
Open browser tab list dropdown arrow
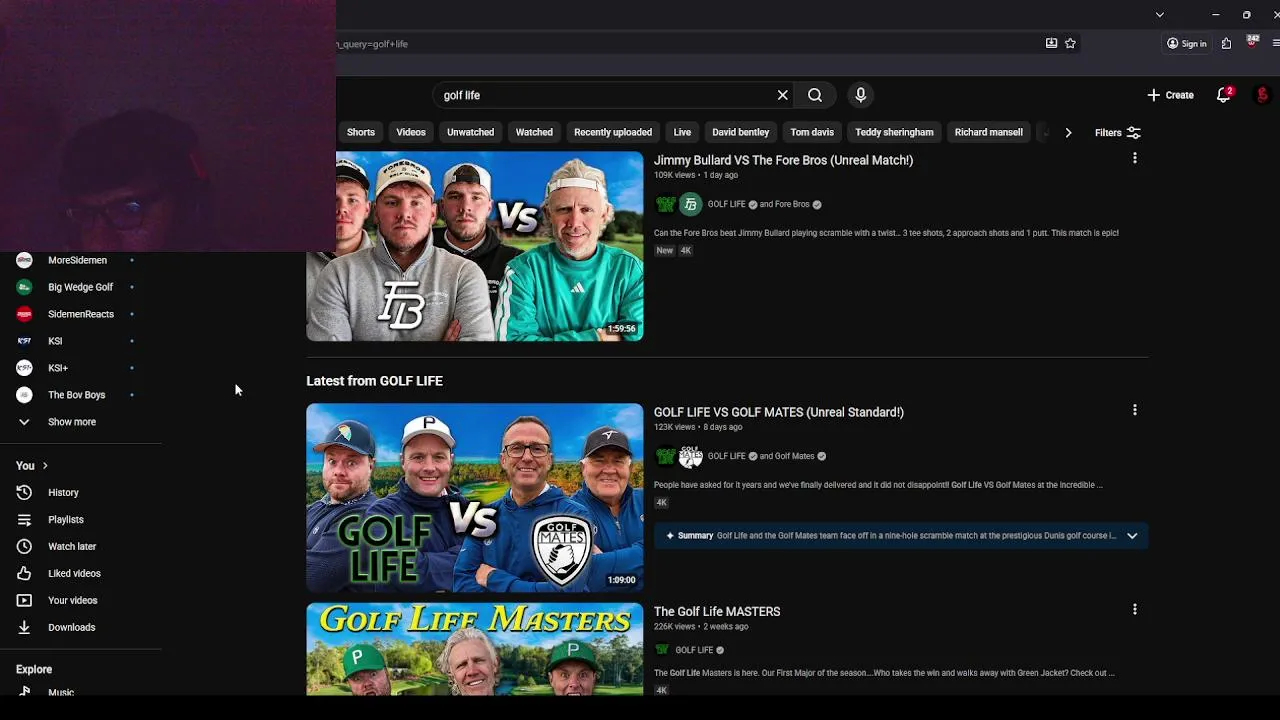[1159, 14]
